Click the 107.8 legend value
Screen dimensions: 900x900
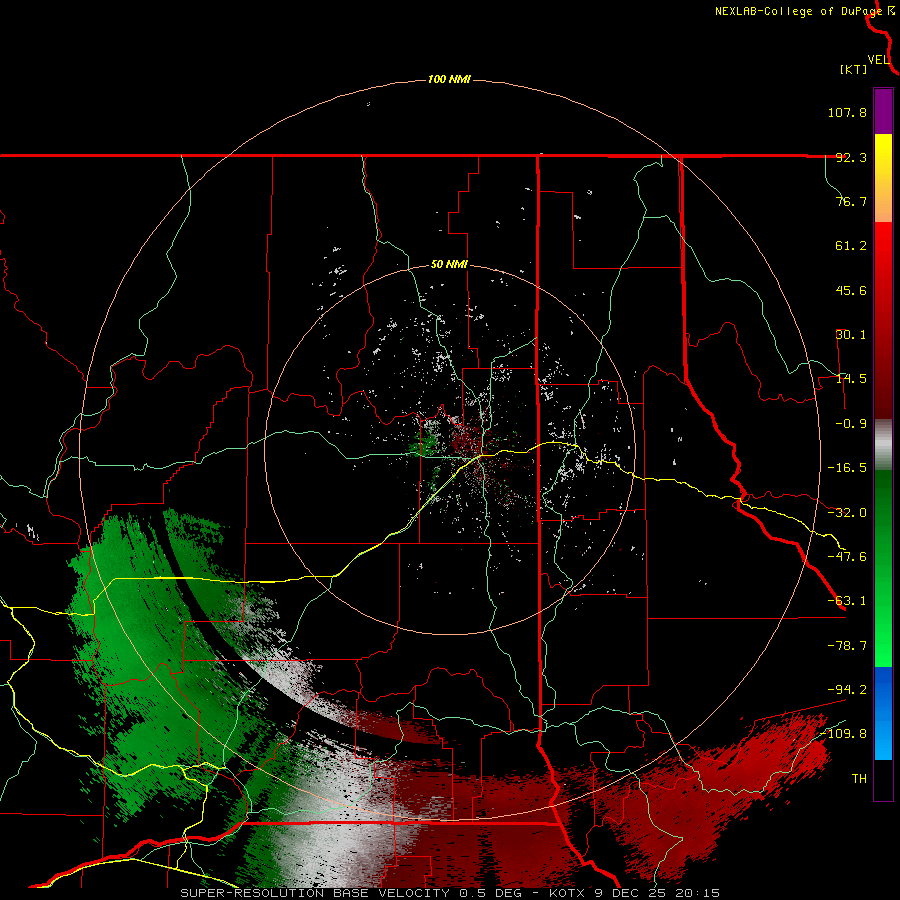(x=847, y=112)
